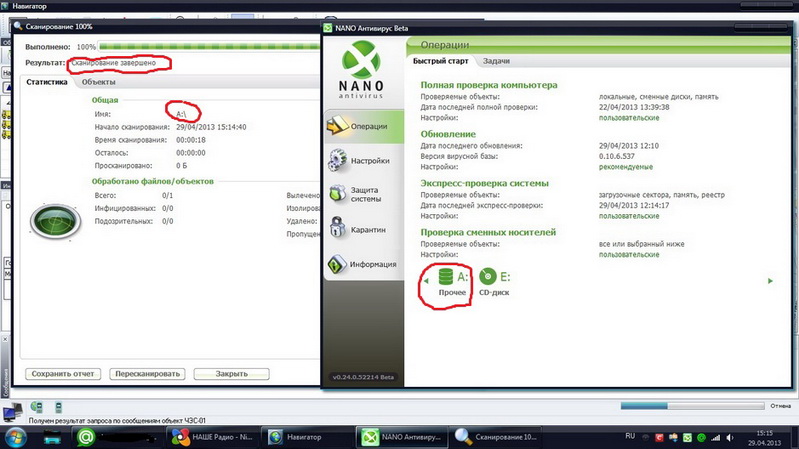The height and width of the screenshot is (449, 799).
Task: Open the Объекты tab in scan window
Action: click(x=97, y=82)
